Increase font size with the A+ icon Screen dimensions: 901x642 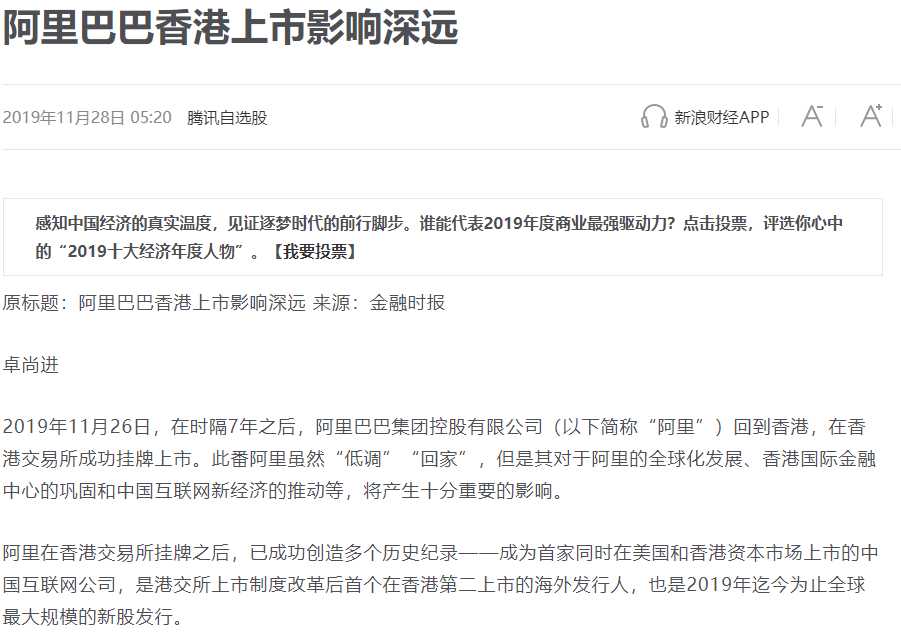point(871,116)
